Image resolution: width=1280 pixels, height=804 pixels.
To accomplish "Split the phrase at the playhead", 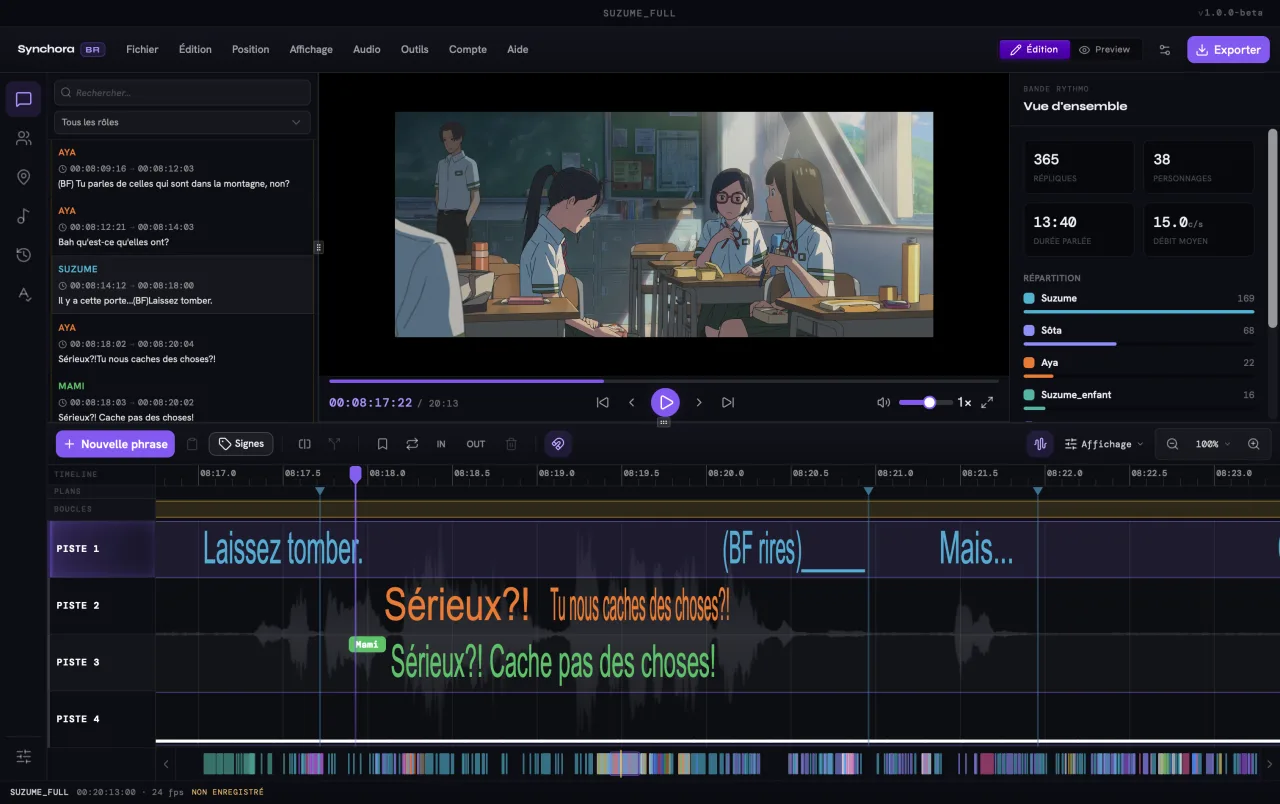I will (305, 444).
